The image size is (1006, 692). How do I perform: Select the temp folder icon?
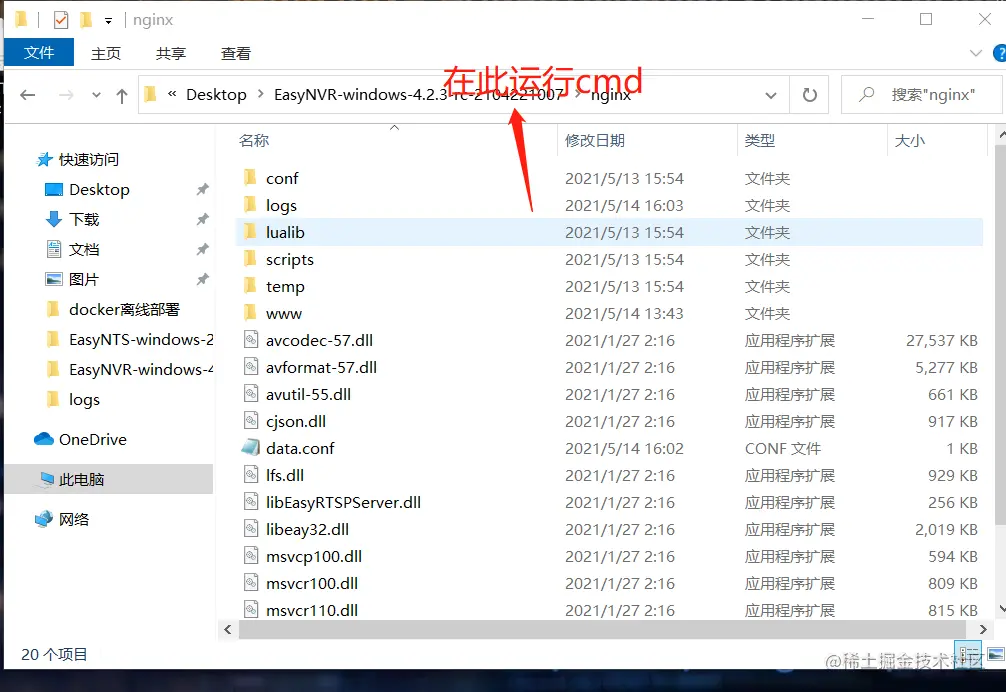coord(251,286)
